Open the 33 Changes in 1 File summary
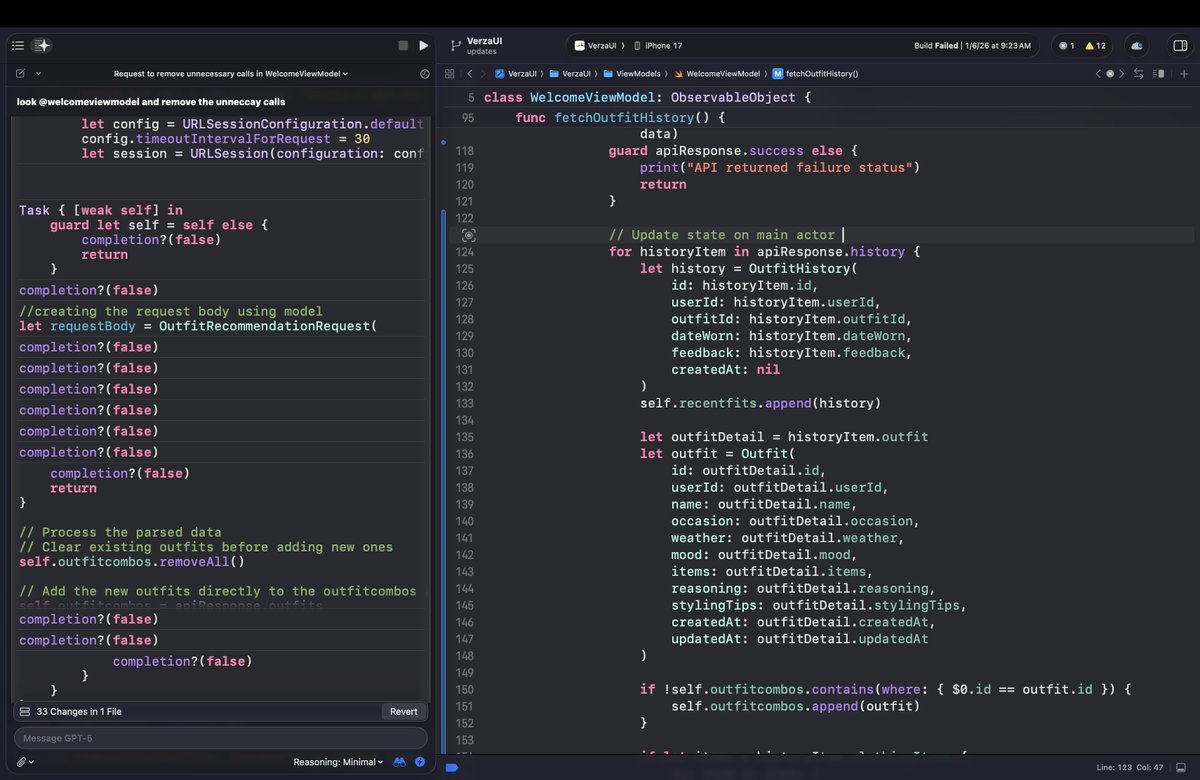Viewport: 1200px width, 780px height. [79, 711]
